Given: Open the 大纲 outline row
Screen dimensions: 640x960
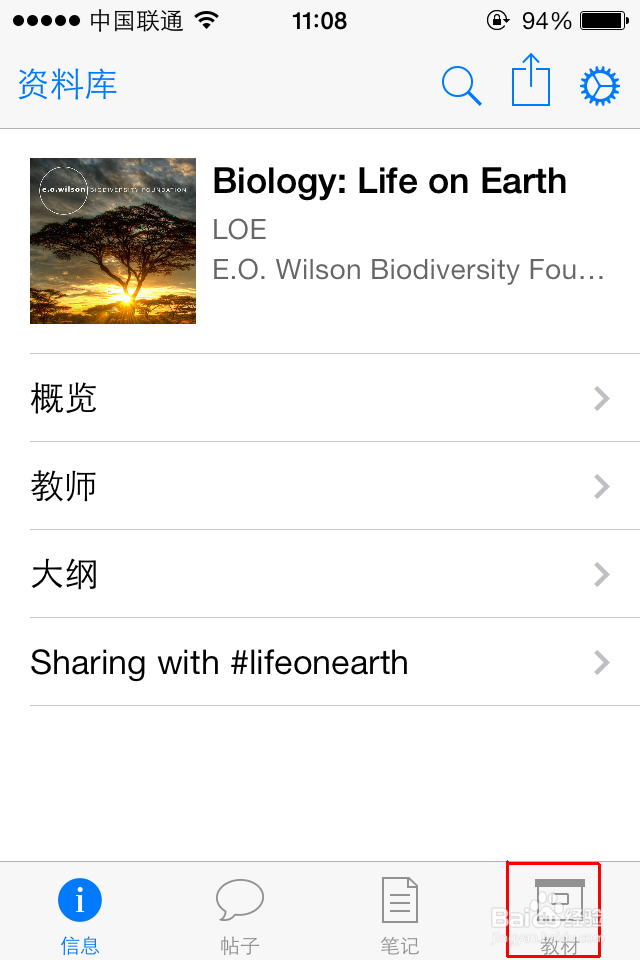Looking at the screenshot, I should pos(300,575).
